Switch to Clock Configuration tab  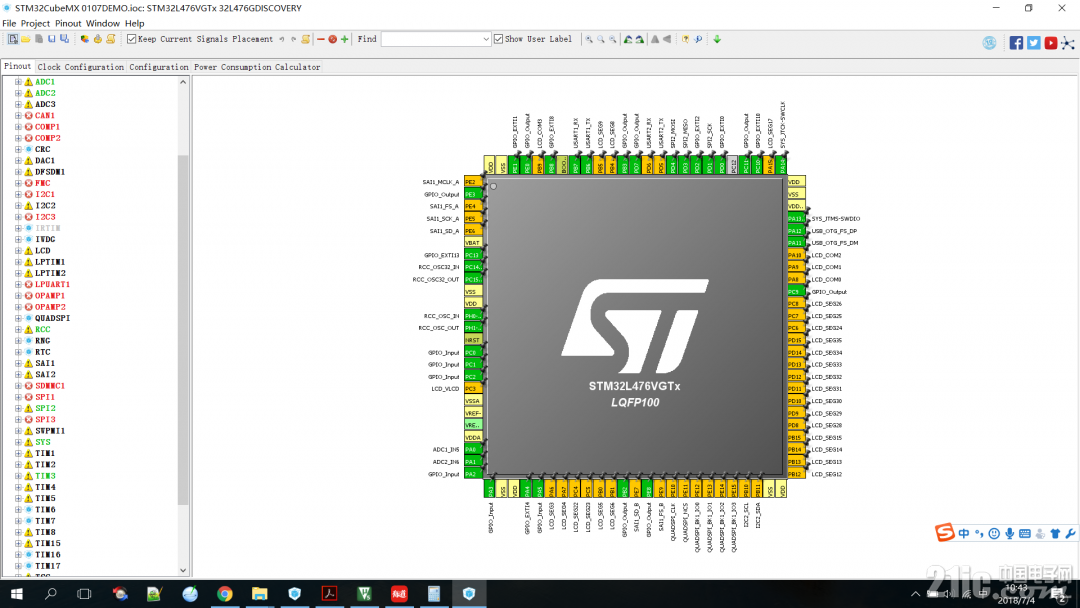pyautogui.click(x=81, y=67)
